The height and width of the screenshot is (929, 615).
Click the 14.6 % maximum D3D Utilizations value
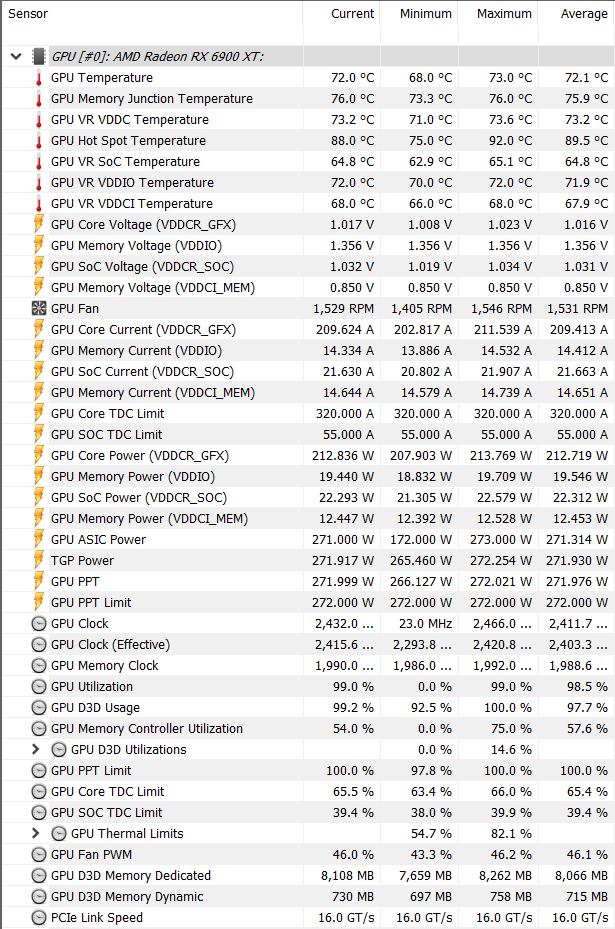511,749
